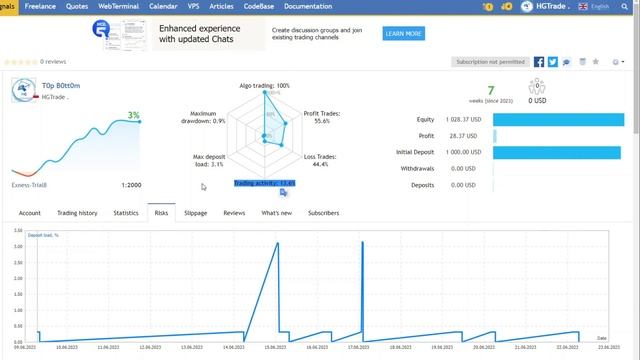Click the MQL5 chats banner image

pyautogui.click(x=119, y=34)
